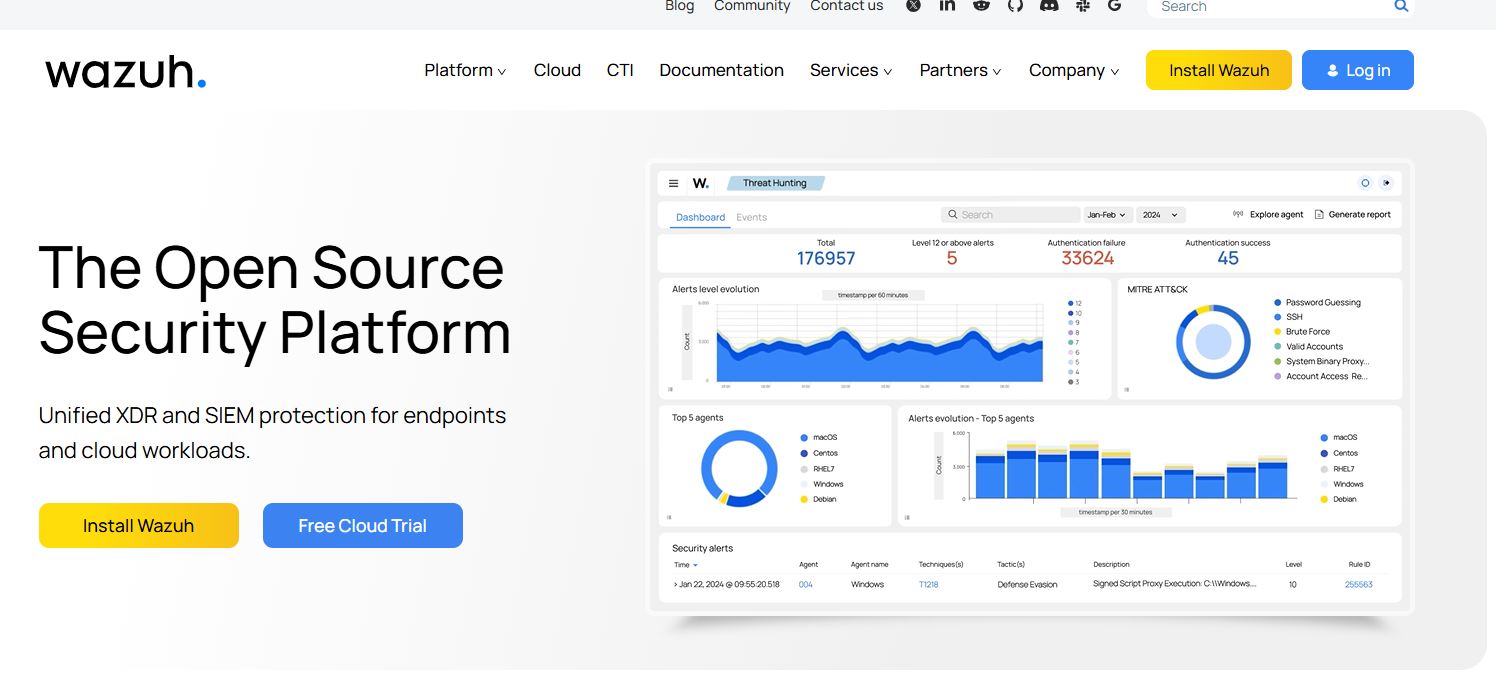Focus the dashboard Search field
Screen dimensions: 1496x681
pyautogui.click(x=1011, y=215)
